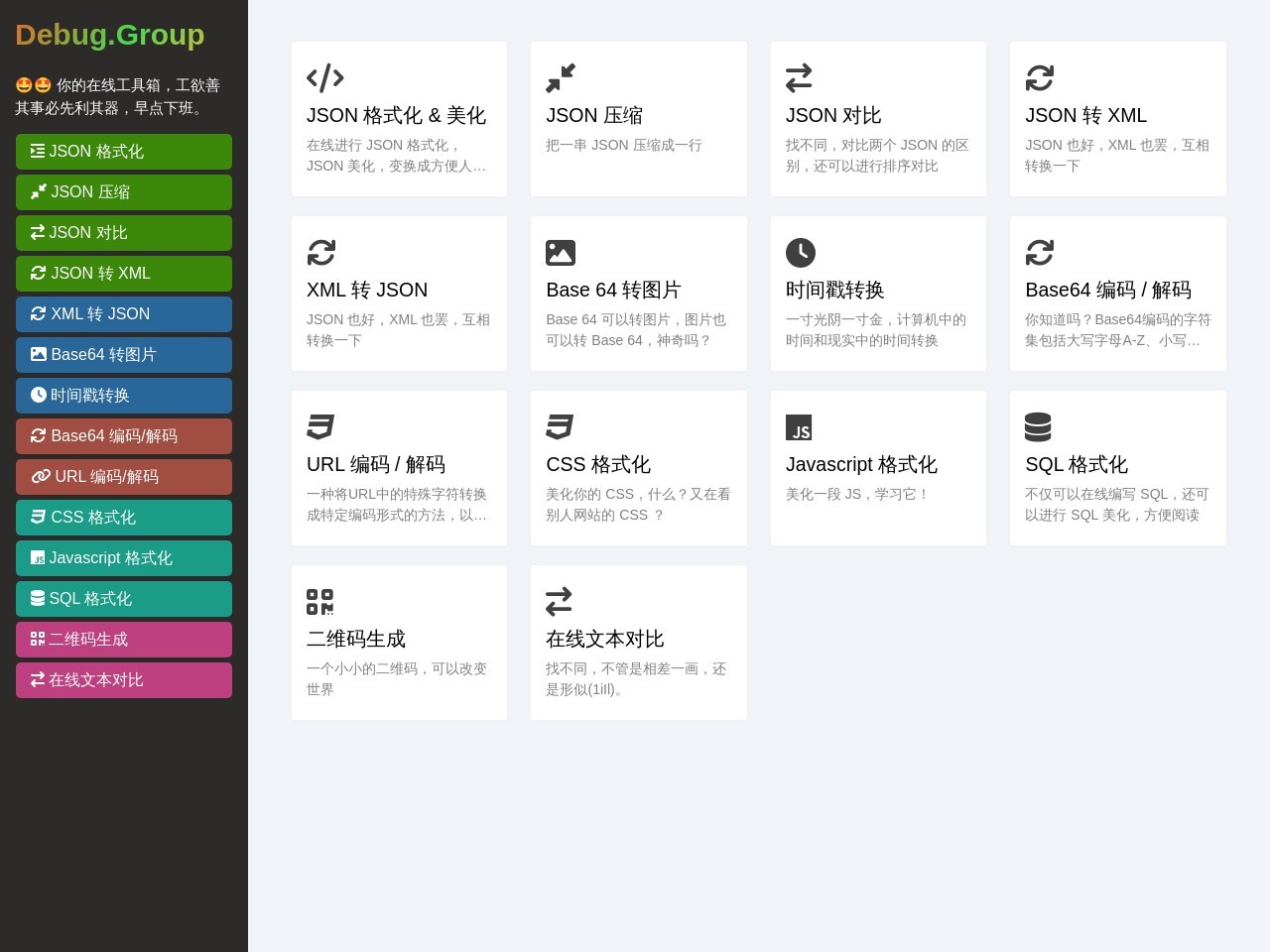Click the sync icon on XML 转 JSON card
The height and width of the screenshot is (952, 1270).
tap(321, 252)
